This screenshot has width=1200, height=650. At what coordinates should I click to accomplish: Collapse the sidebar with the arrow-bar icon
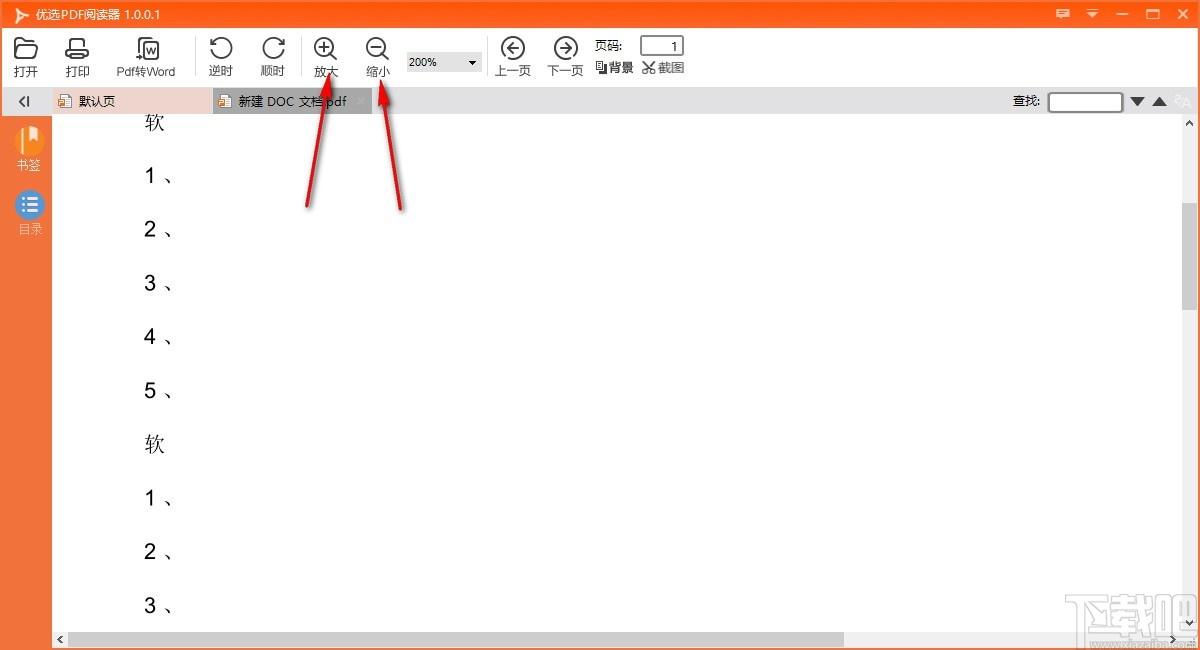coord(25,101)
